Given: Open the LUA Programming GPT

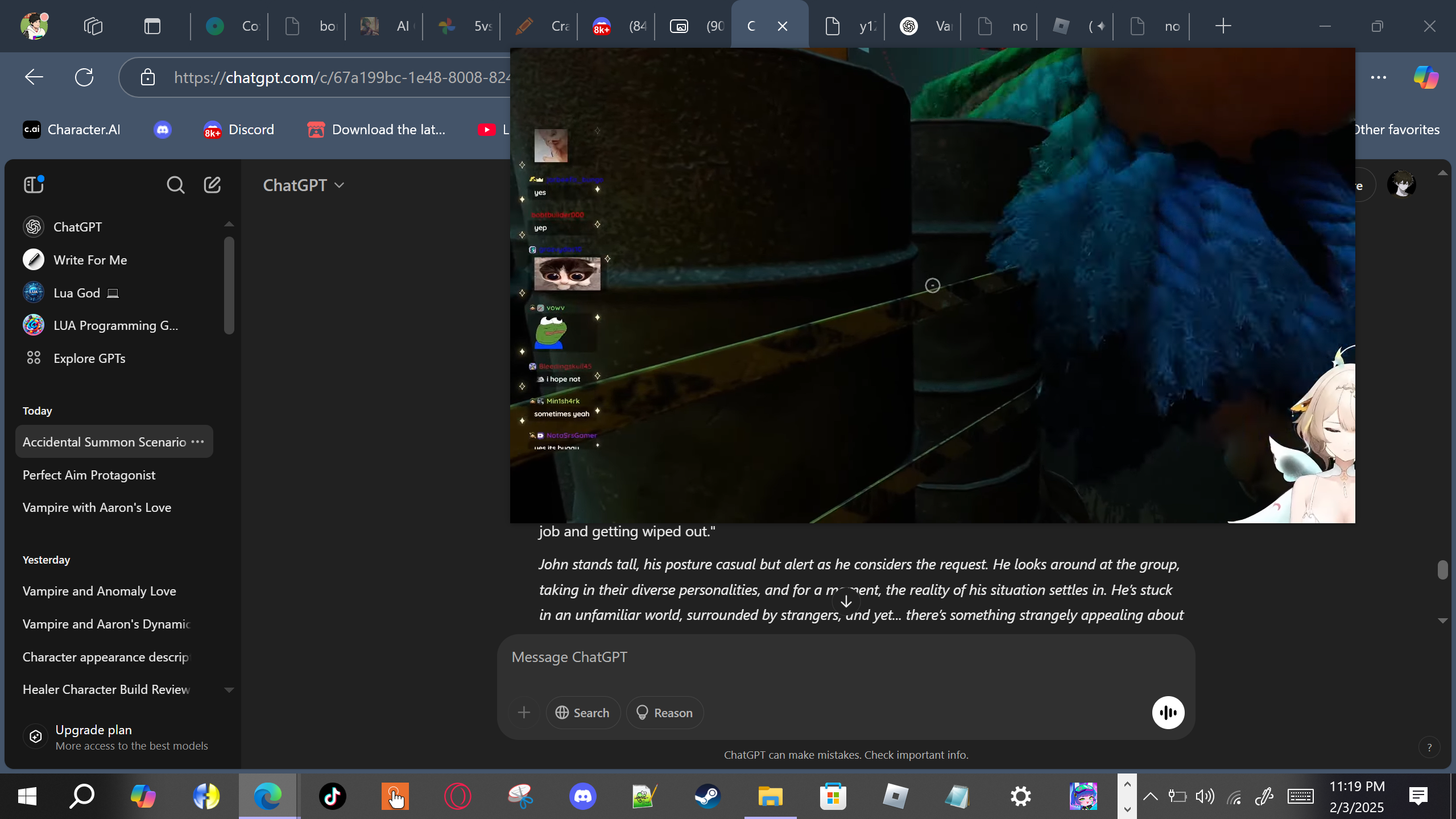Looking at the screenshot, I should tap(101, 325).
